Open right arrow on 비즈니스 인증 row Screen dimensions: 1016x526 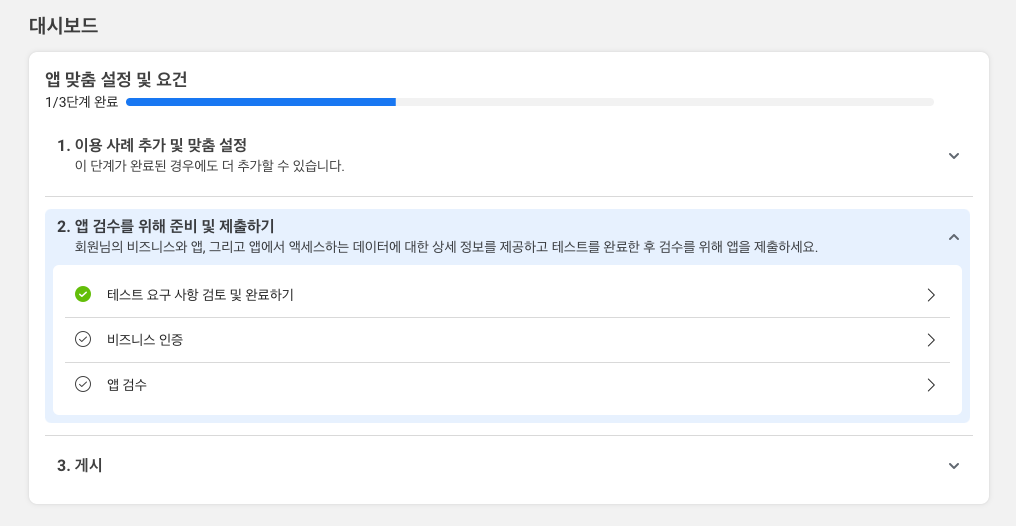[x=931, y=340]
